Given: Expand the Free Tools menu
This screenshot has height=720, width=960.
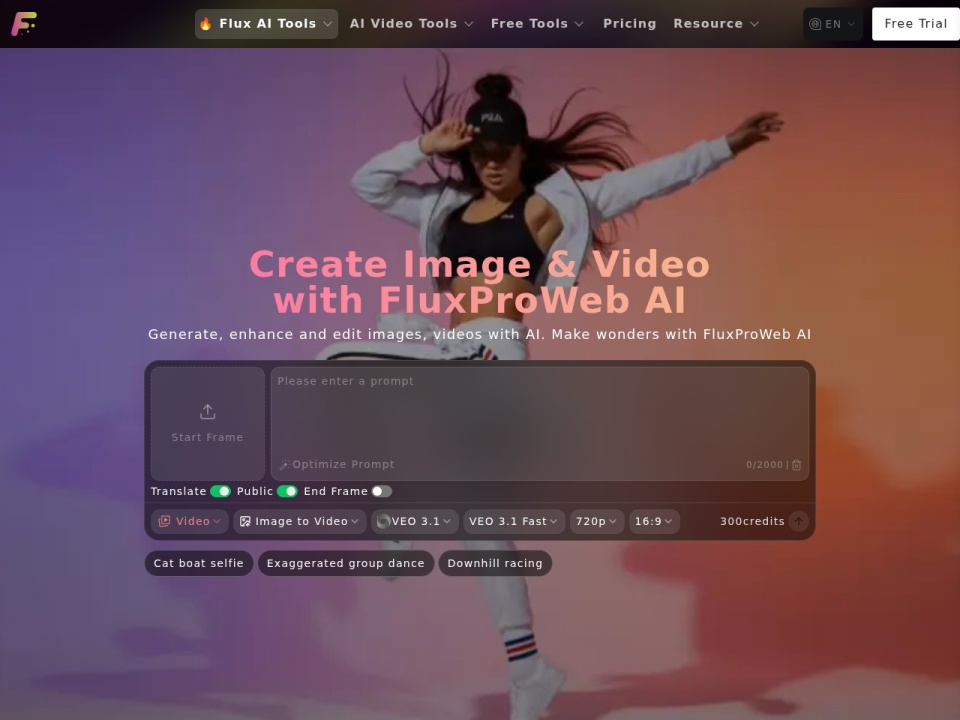Looking at the screenshot, I should tap(537, 24).
